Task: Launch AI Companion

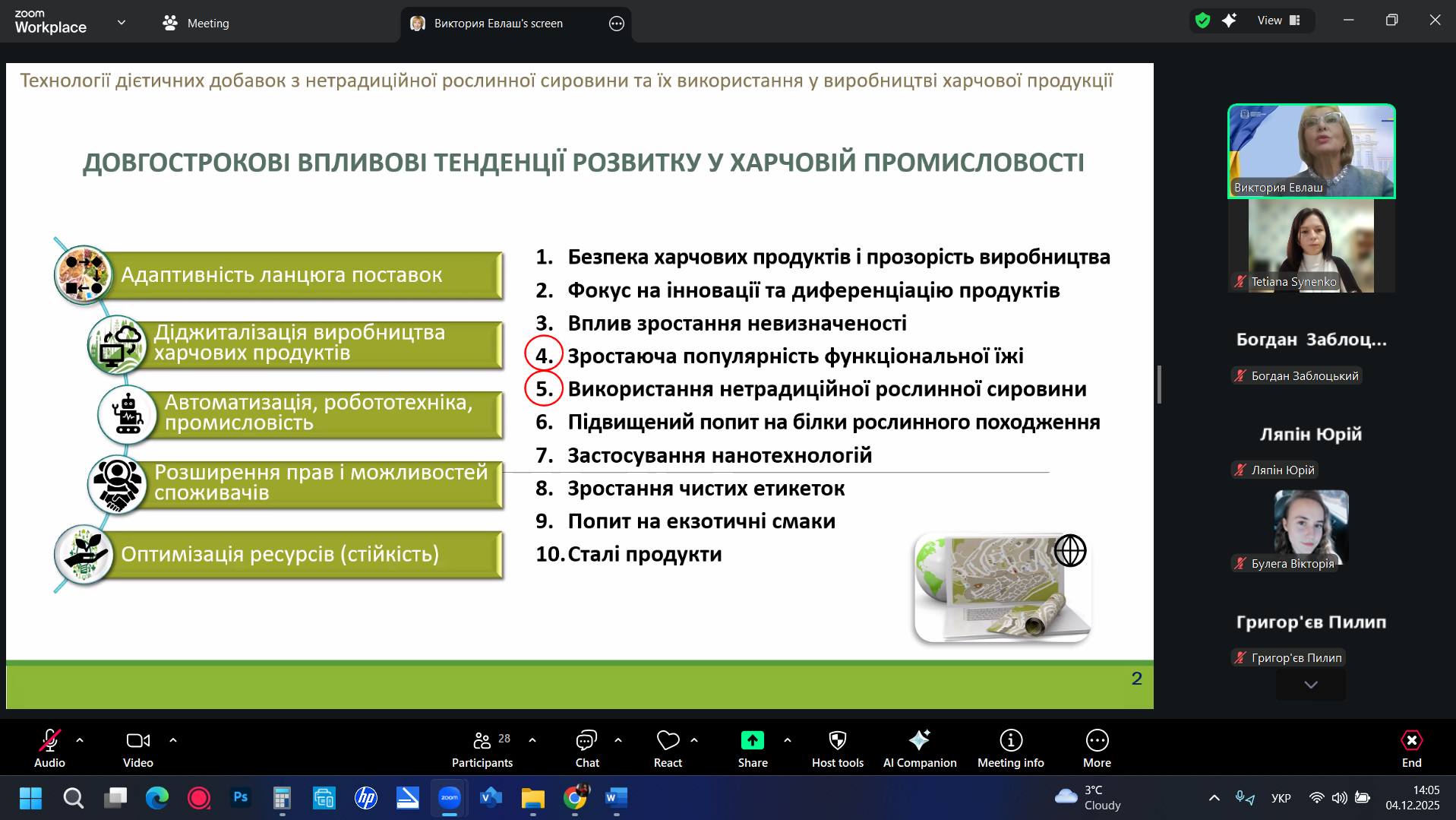Action: click(x=919, y=748)
